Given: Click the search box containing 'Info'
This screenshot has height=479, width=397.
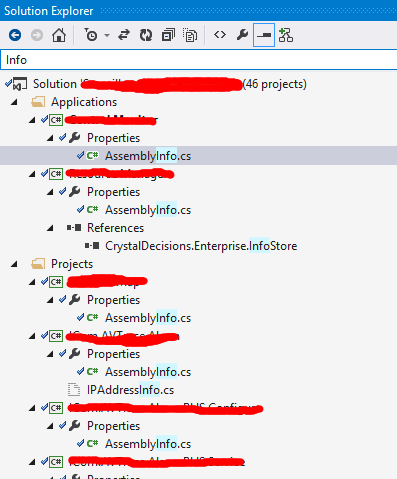Looking at the screenshot, I should (199, 60).
